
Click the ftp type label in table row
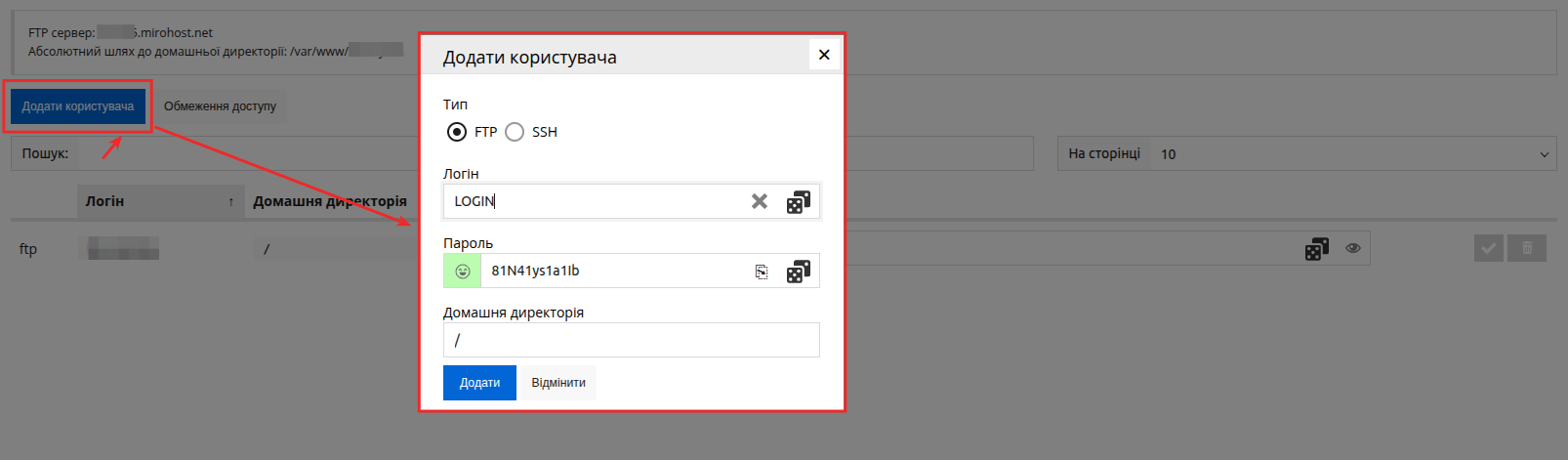[x=28, y=249]
